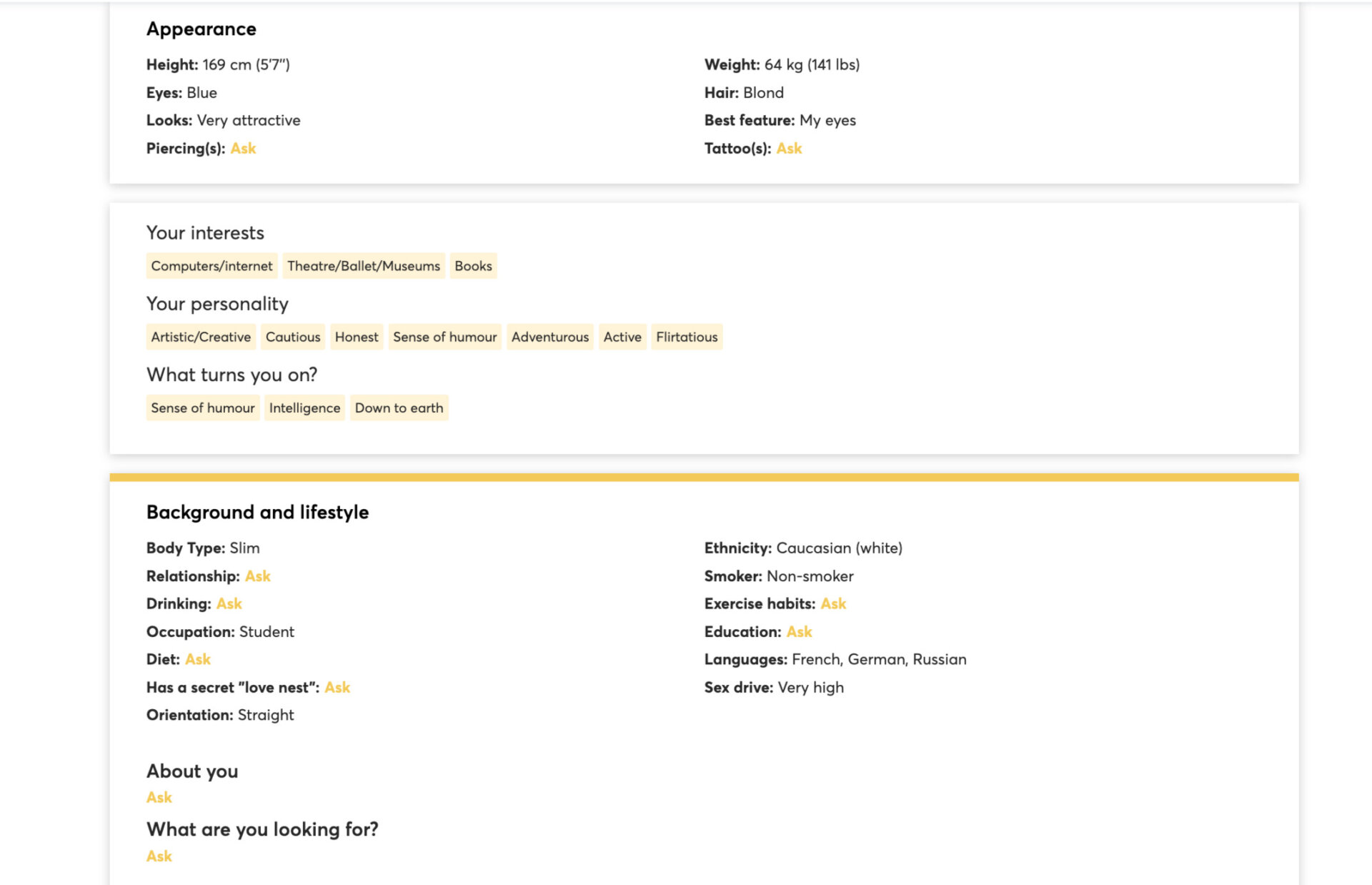Click the Cautious personality tag
Image resolution: width=1372 pixels, height=885 pixels.
click(x=293, y=337)
